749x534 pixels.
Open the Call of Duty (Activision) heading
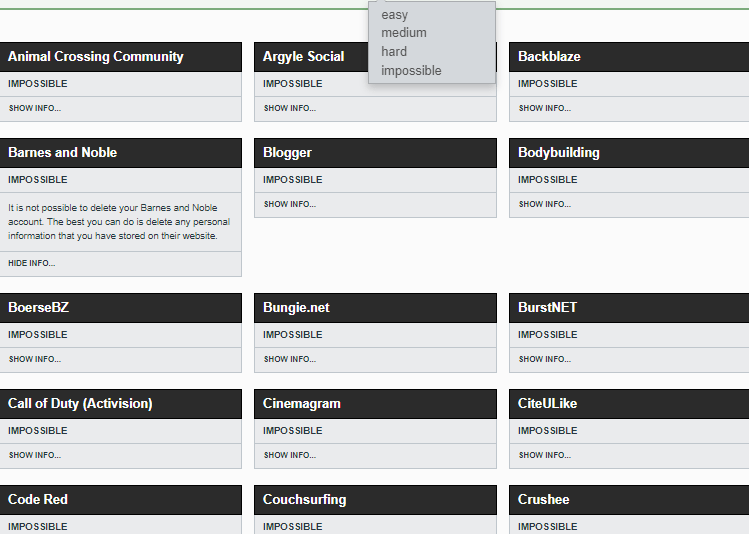(x=80, y=404)
